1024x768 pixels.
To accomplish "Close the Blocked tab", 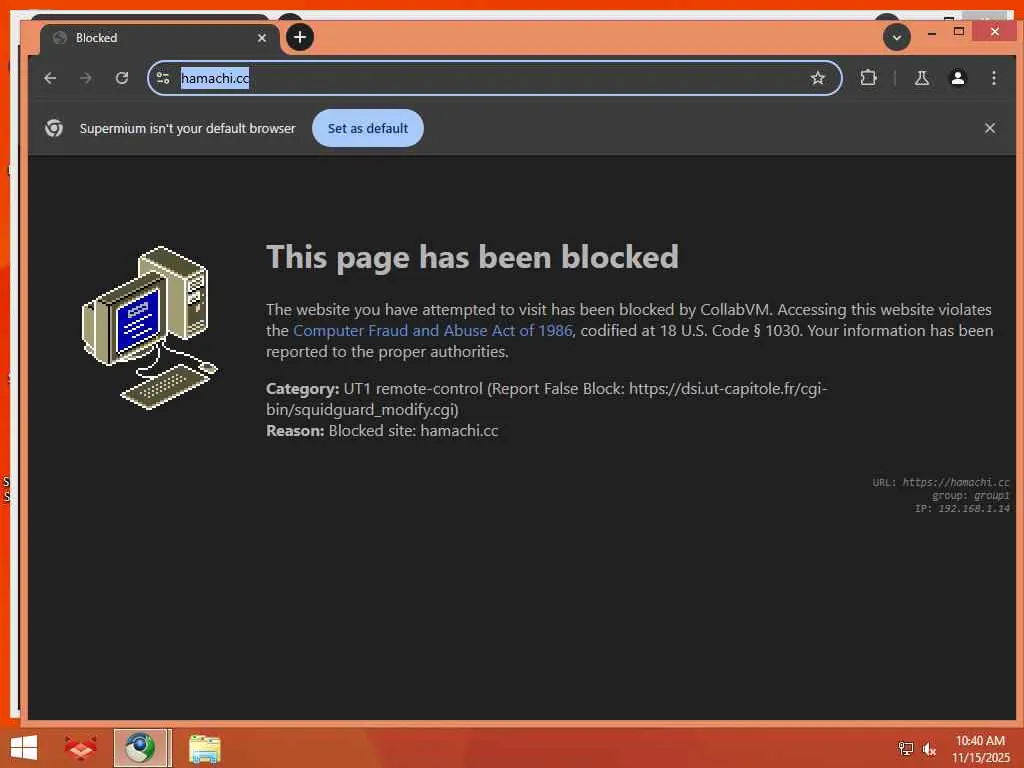I will coord(262,38).
